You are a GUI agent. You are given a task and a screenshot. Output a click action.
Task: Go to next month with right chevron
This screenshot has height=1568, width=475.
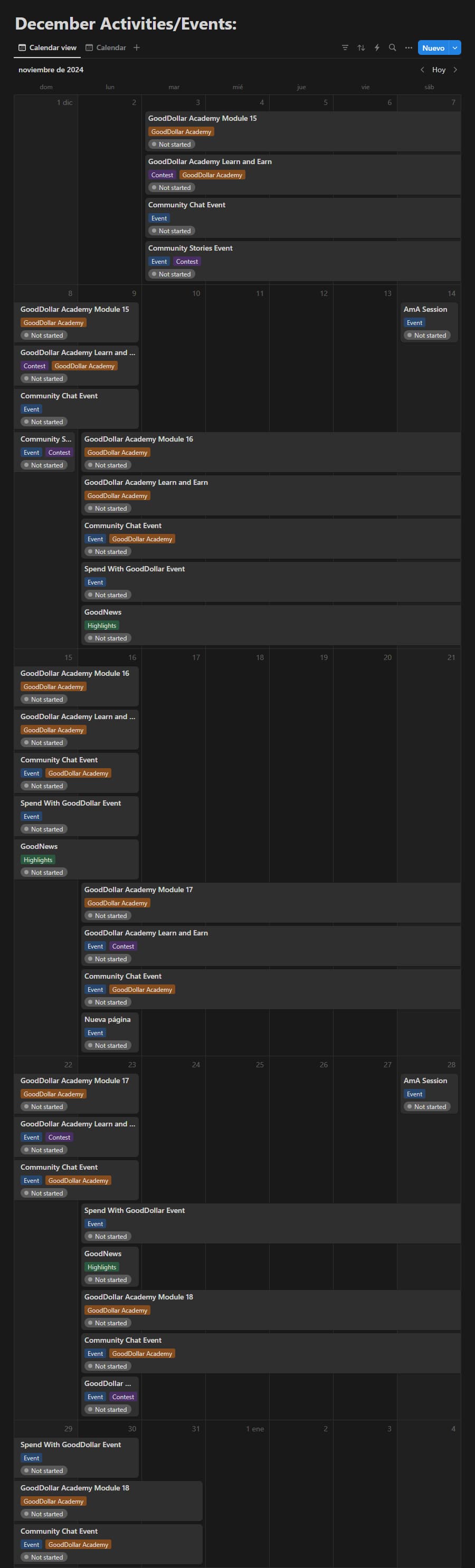[455, 70]
